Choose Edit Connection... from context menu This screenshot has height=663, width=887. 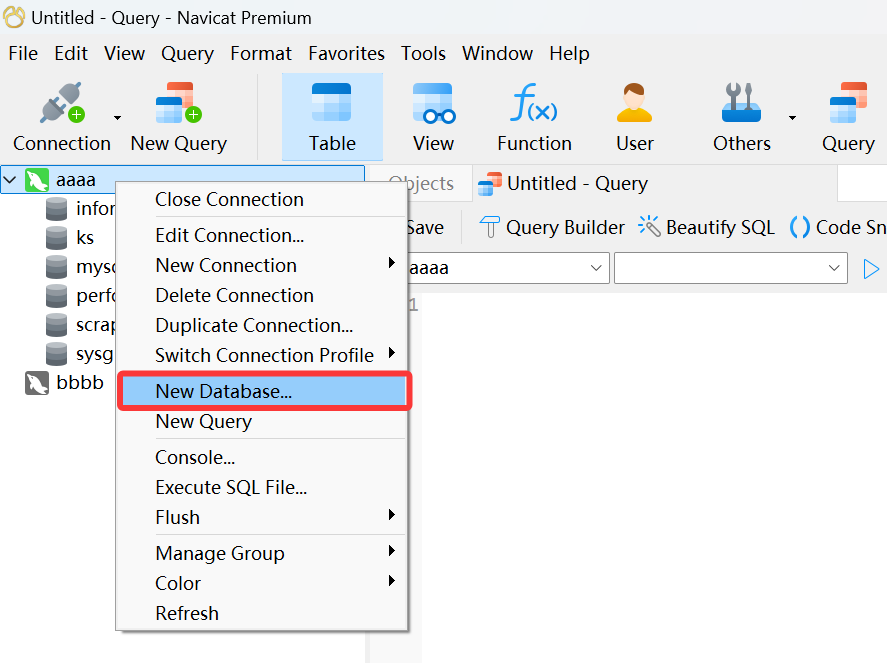point(262,235)
